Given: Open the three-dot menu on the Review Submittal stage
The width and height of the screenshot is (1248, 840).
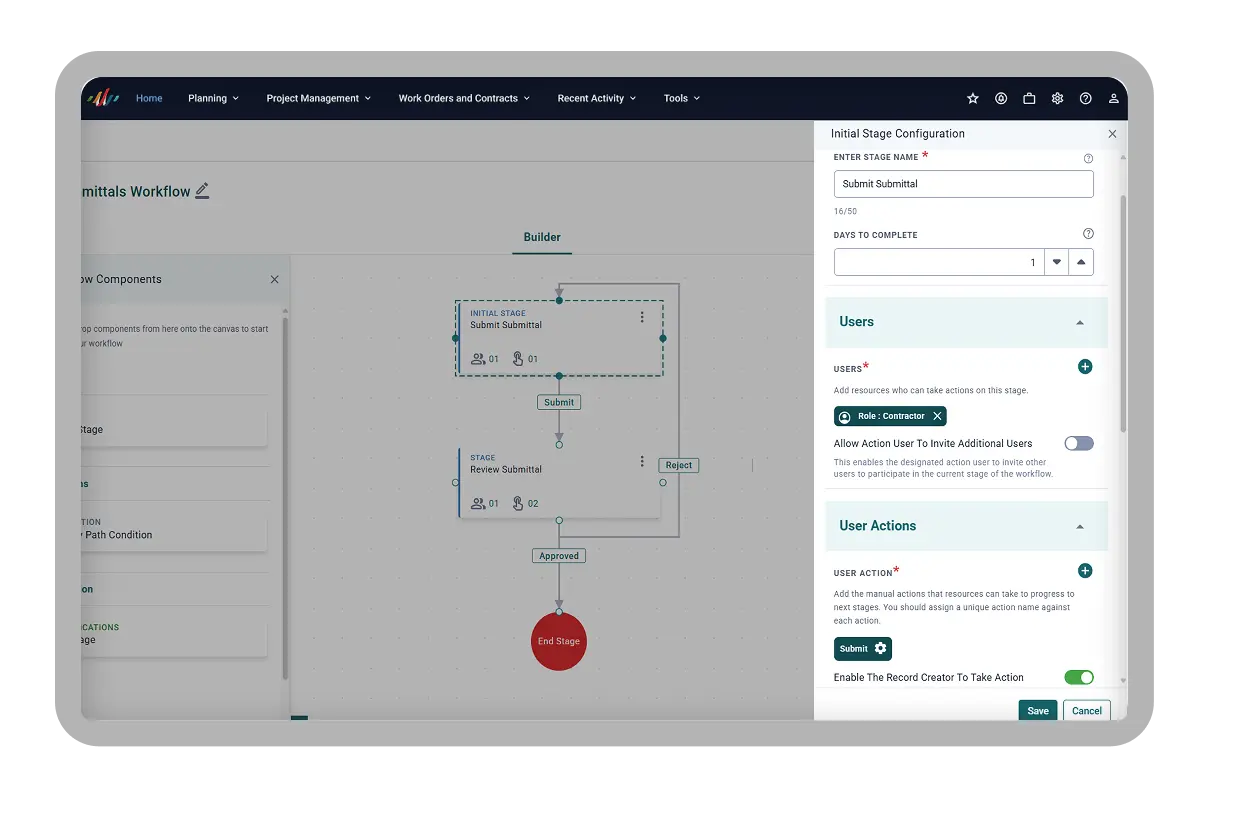Looking at the screenshot, I should point(642,461).
